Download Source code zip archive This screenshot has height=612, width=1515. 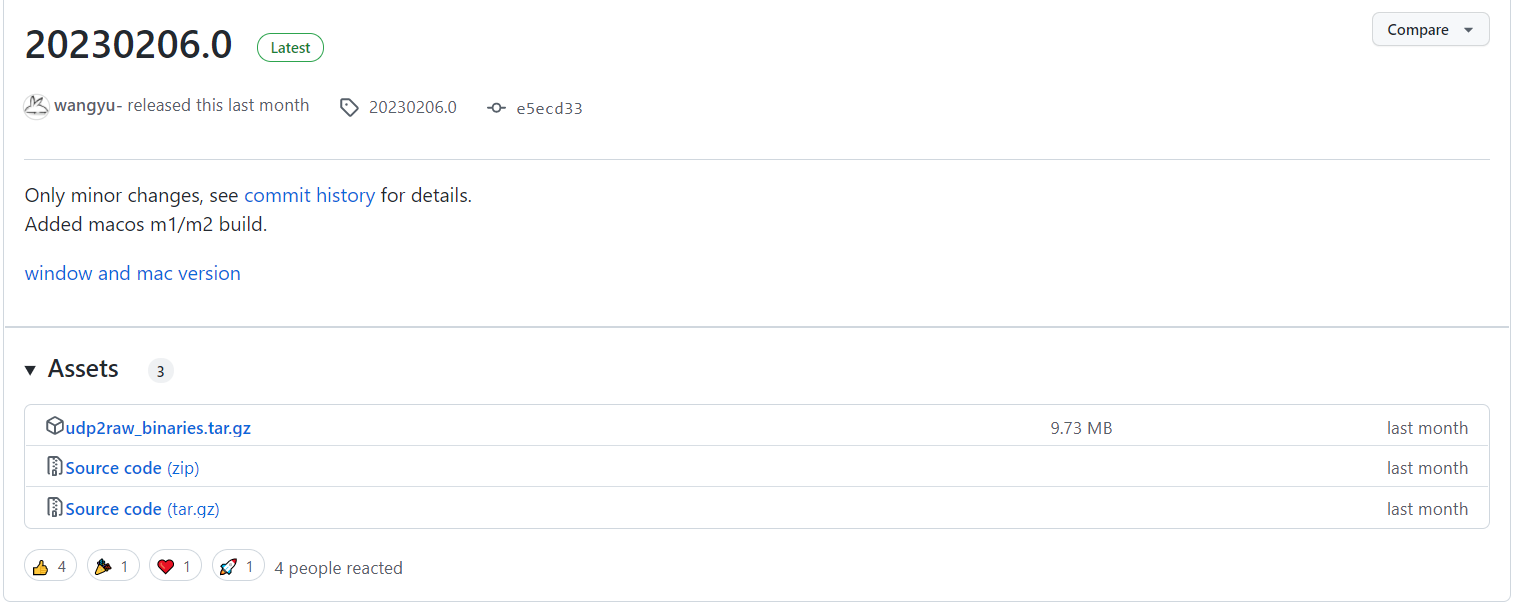132,468
